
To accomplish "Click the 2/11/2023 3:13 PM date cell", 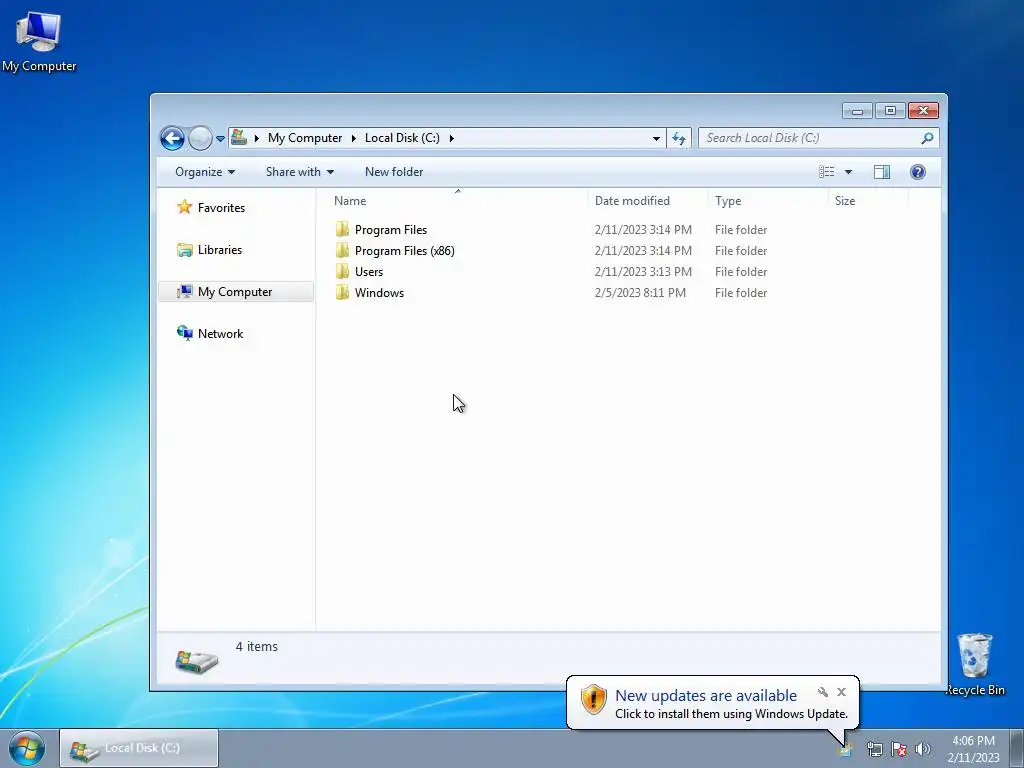I will [643, 272].
